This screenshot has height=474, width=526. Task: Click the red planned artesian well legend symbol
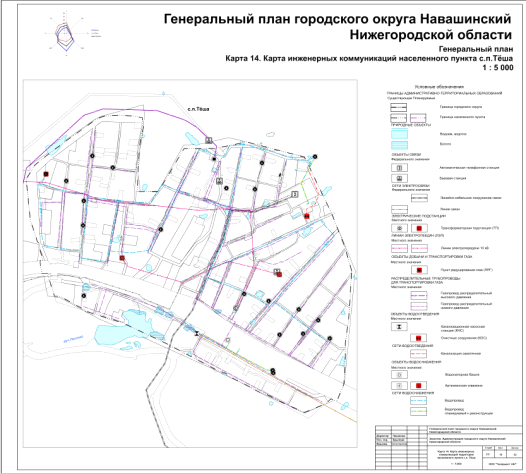[x=418, y=385]
